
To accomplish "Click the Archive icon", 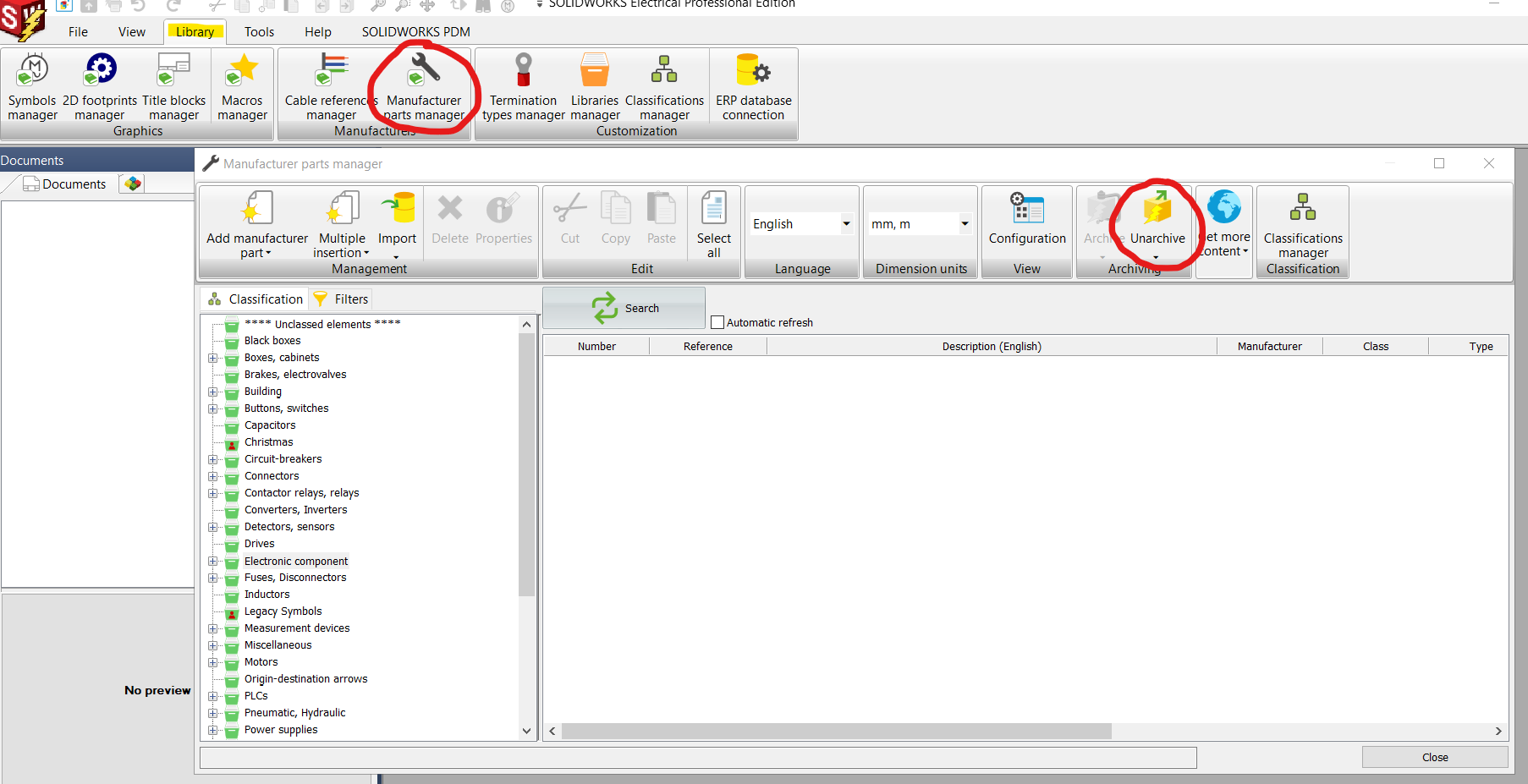I will [x=1103, y=224].
